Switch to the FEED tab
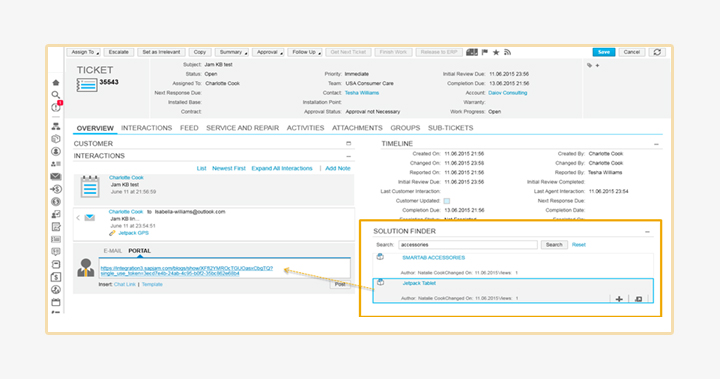The width and height of the screenshot is (720, 379). pos(189,128)
